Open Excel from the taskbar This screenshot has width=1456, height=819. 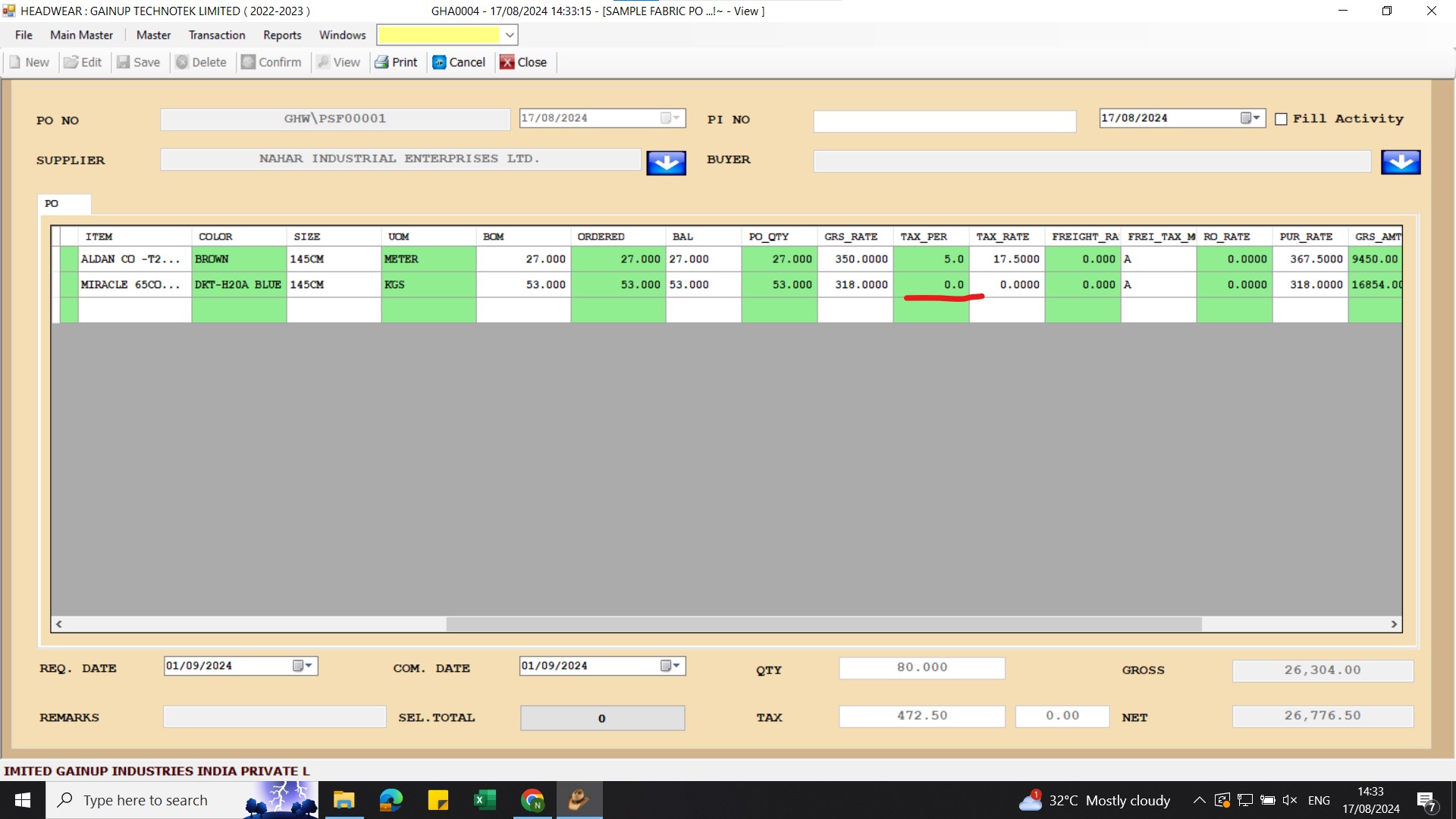tap(485, 800)
